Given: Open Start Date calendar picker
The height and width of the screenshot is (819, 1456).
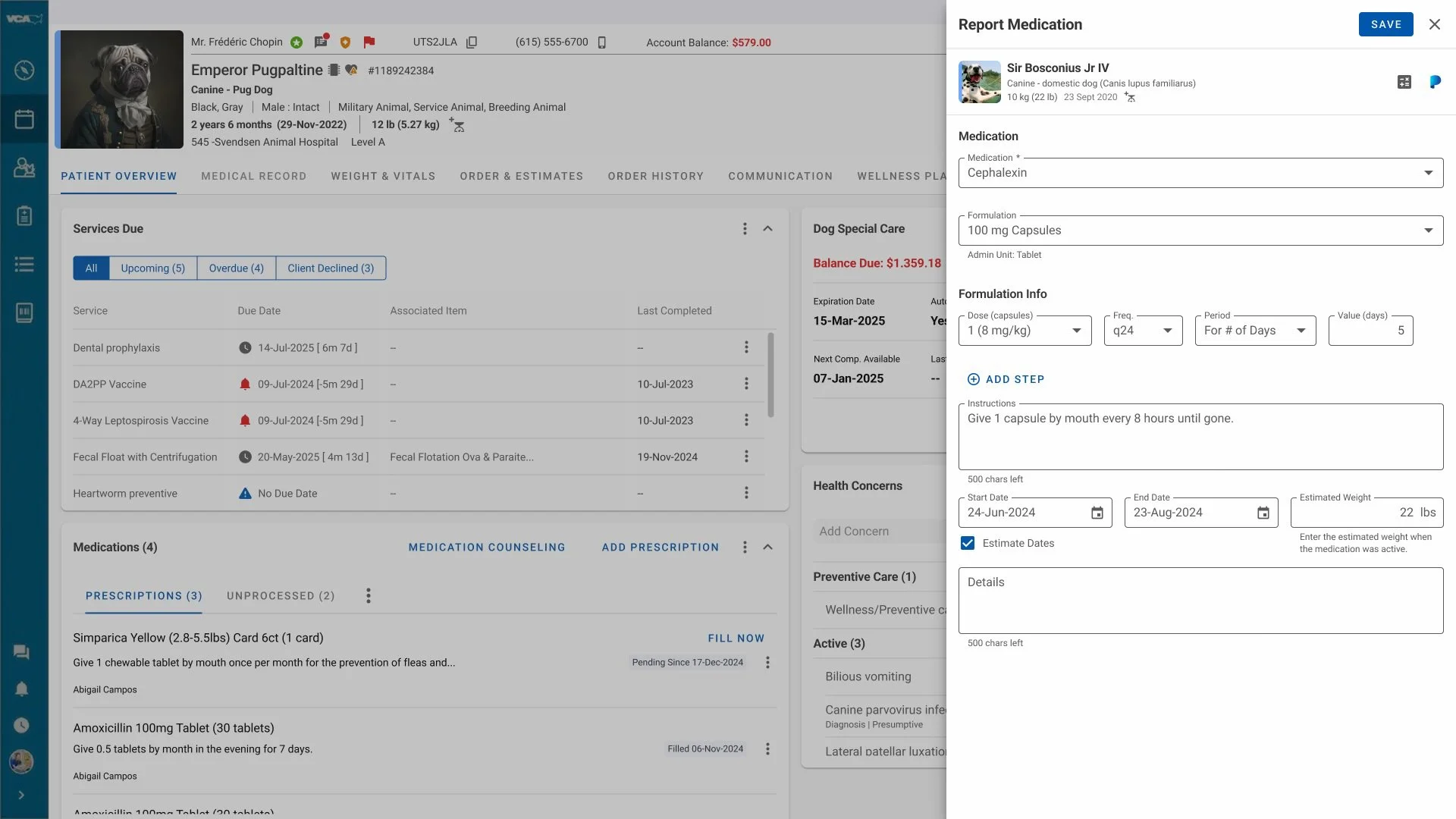Looking at the screenshot, I should click(x=1097, y=513).
